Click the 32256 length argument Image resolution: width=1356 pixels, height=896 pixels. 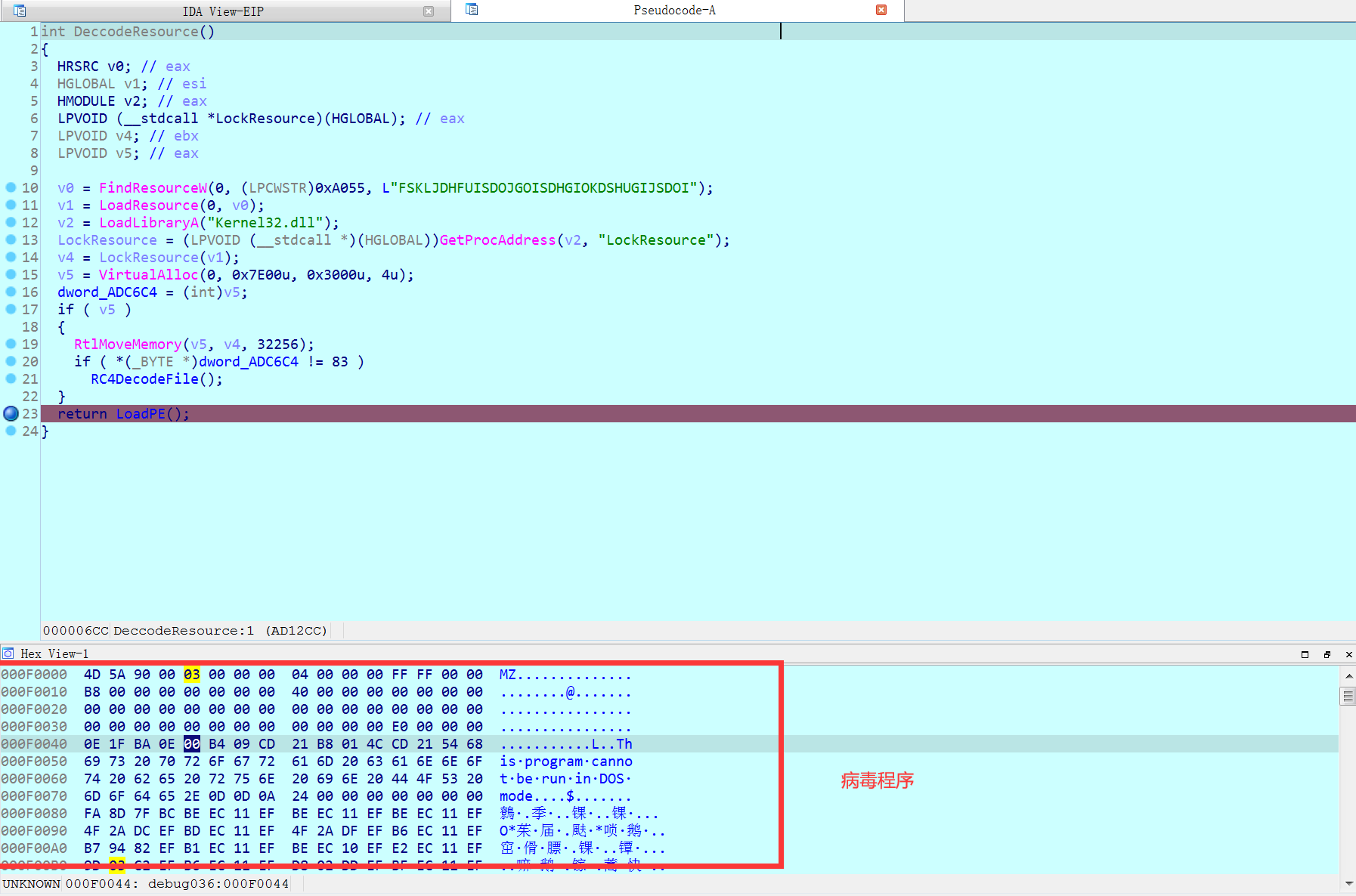coord(277,344)
